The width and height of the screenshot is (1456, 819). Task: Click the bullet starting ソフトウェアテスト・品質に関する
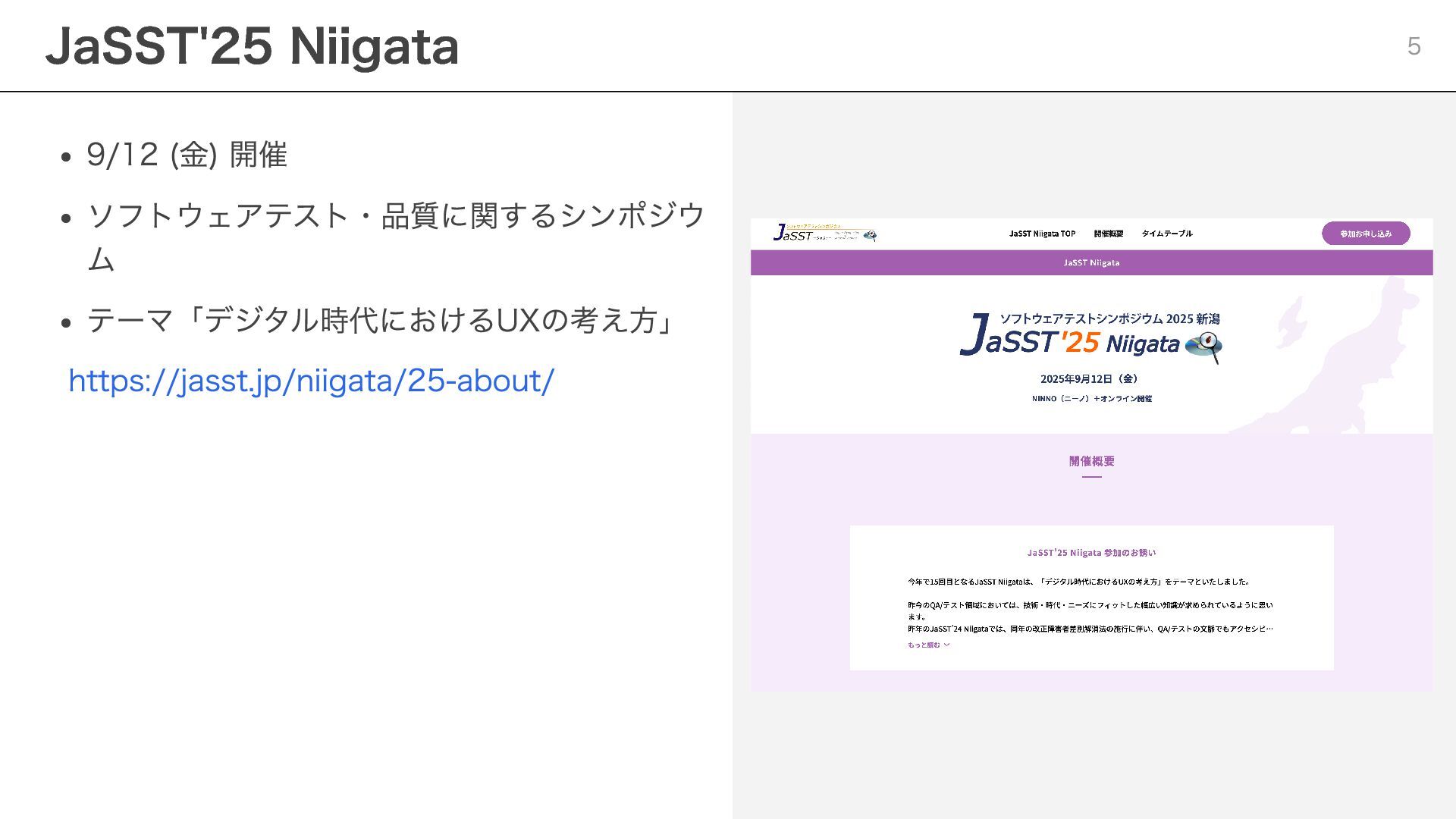coord(397,237)
